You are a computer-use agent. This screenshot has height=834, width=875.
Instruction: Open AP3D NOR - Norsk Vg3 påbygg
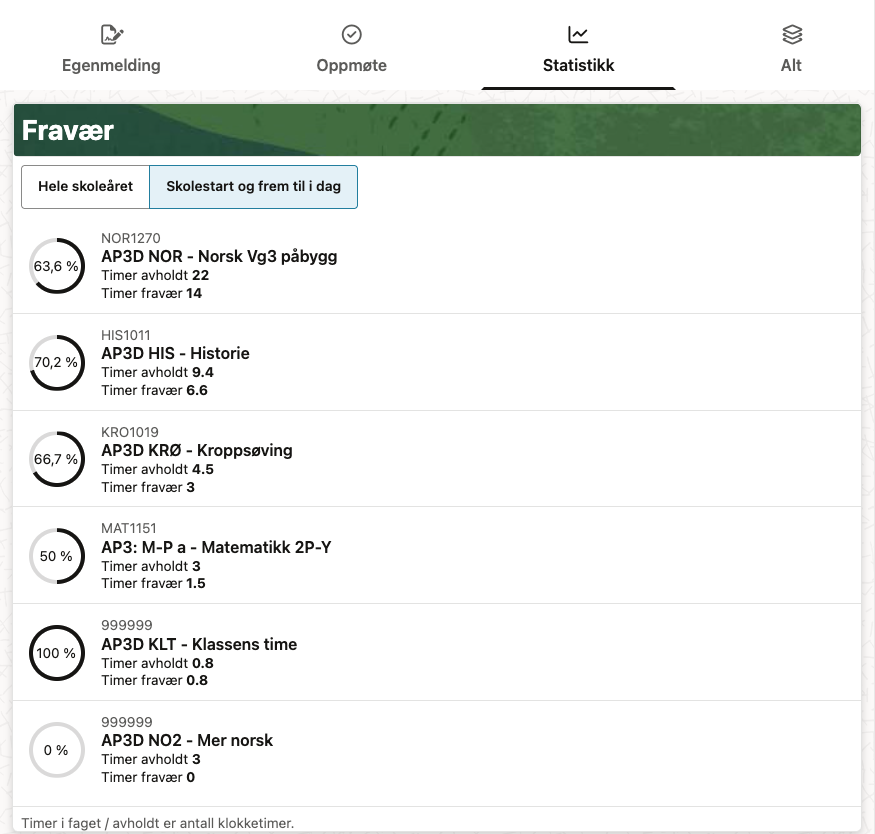pyautogui.click(x=219, y=256)
